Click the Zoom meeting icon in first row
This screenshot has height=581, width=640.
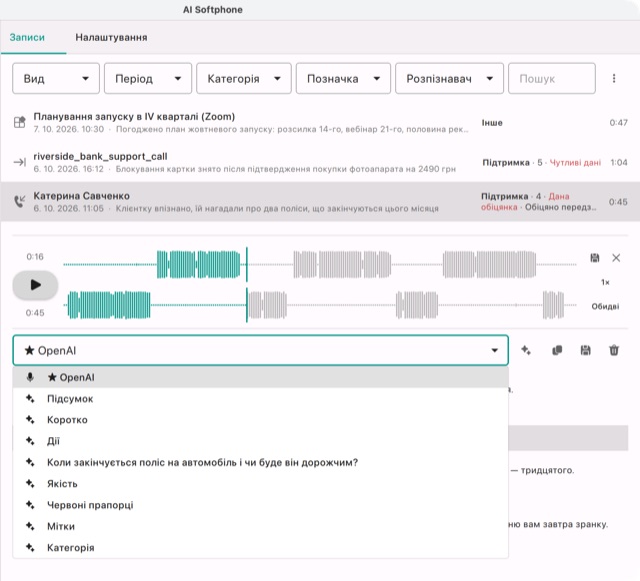(20, 122)
